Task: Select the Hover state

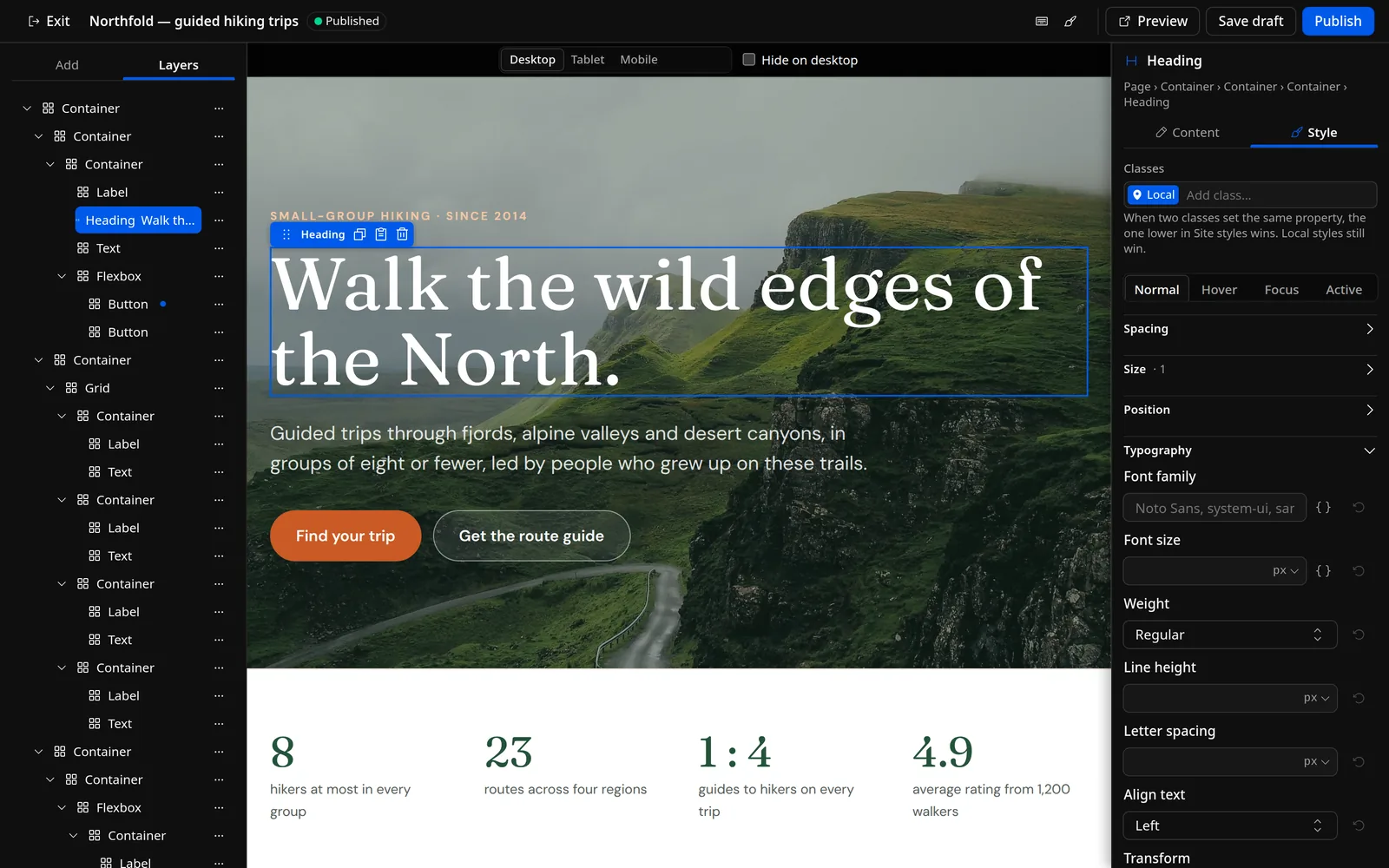Action: tap(1219, 290)
